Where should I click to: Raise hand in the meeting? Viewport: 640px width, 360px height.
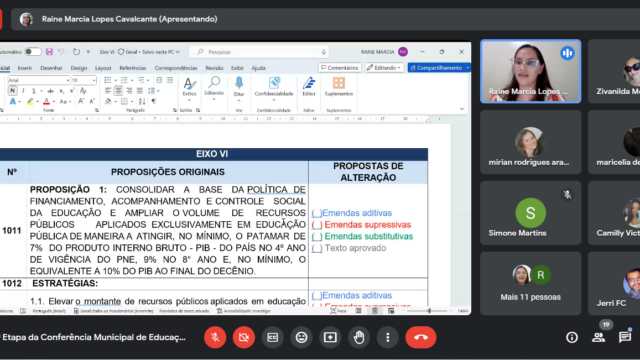tap(359, 337)
